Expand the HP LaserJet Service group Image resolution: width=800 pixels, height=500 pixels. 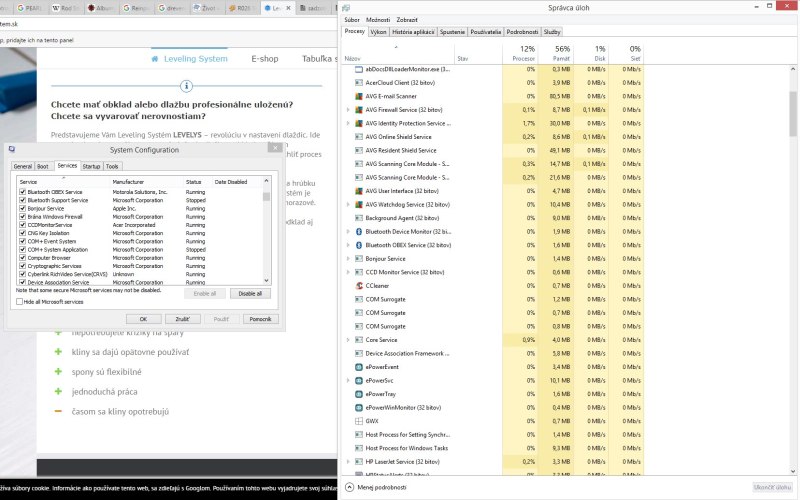[x=348, y=462]
